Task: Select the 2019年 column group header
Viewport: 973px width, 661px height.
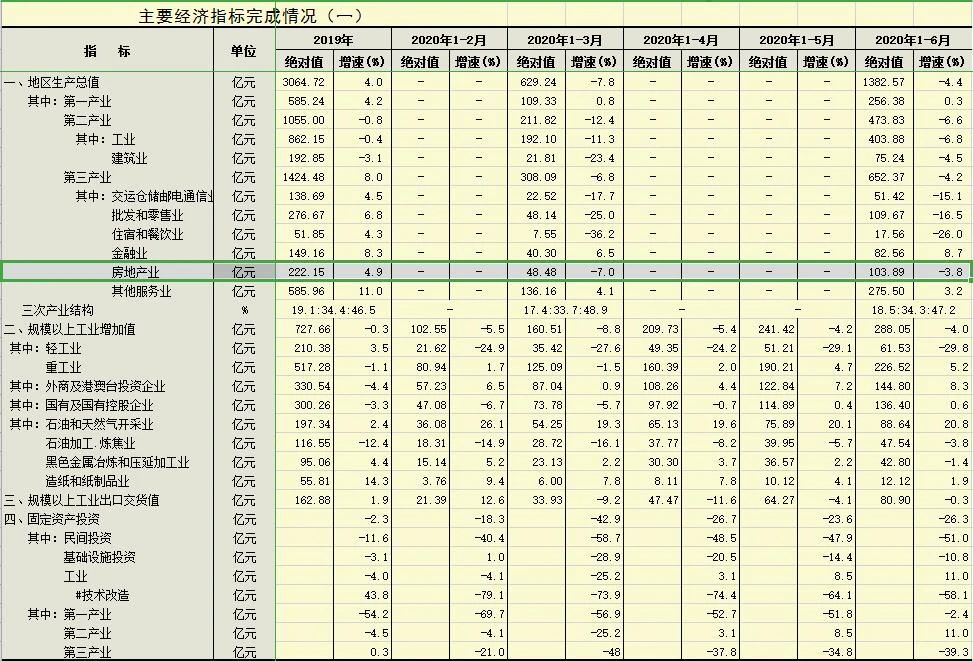Action: coord(333,40)
